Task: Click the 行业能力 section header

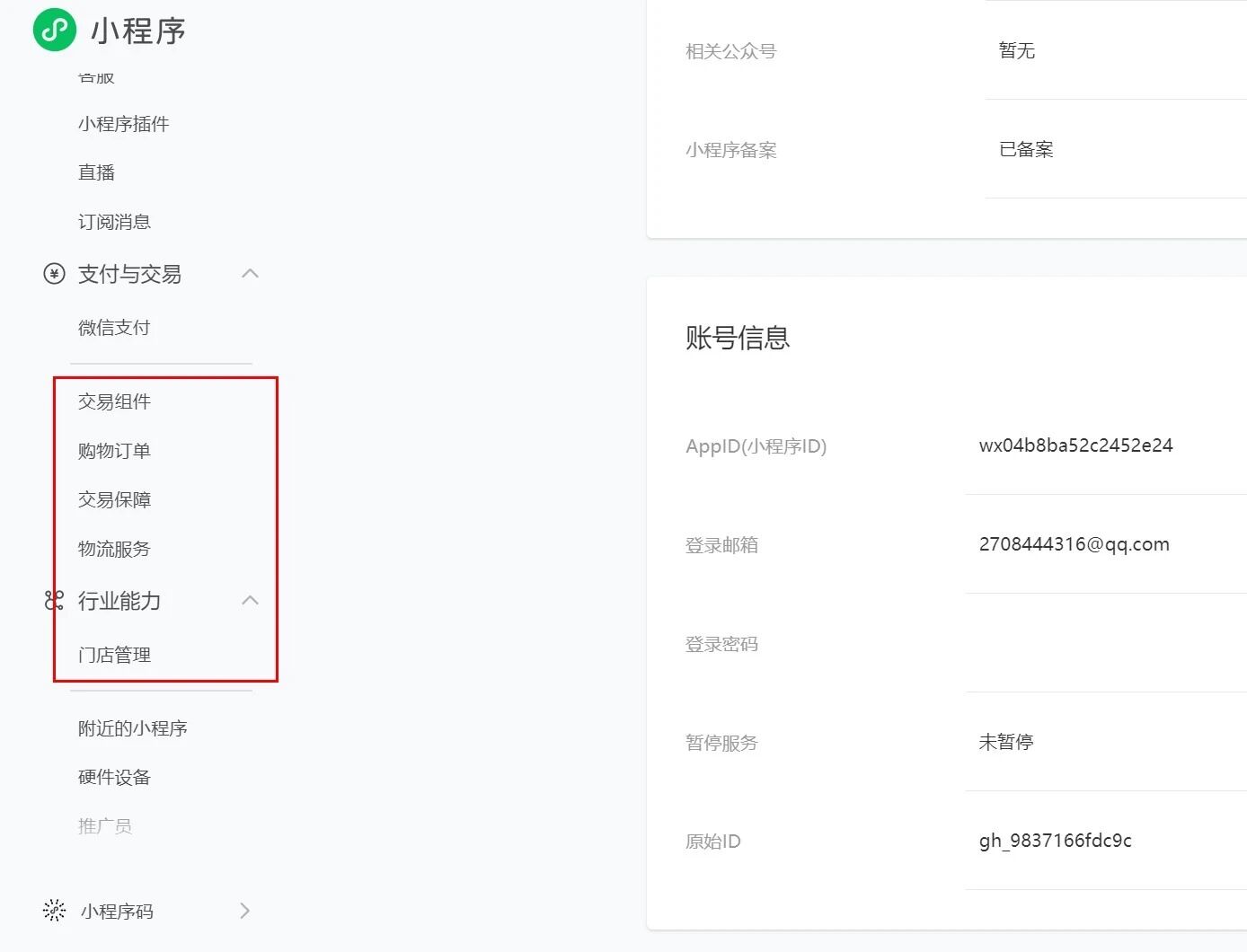Action: pos(119,601)
